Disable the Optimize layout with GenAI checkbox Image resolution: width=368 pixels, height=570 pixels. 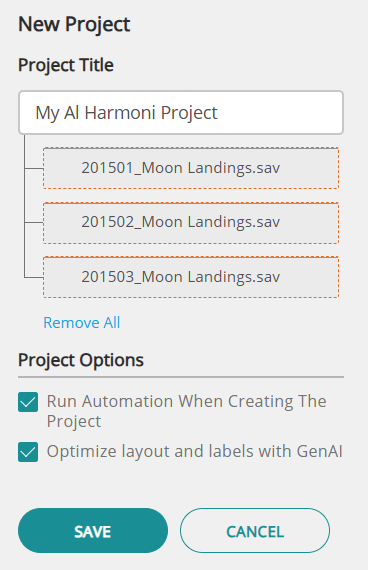click(28, 452)
